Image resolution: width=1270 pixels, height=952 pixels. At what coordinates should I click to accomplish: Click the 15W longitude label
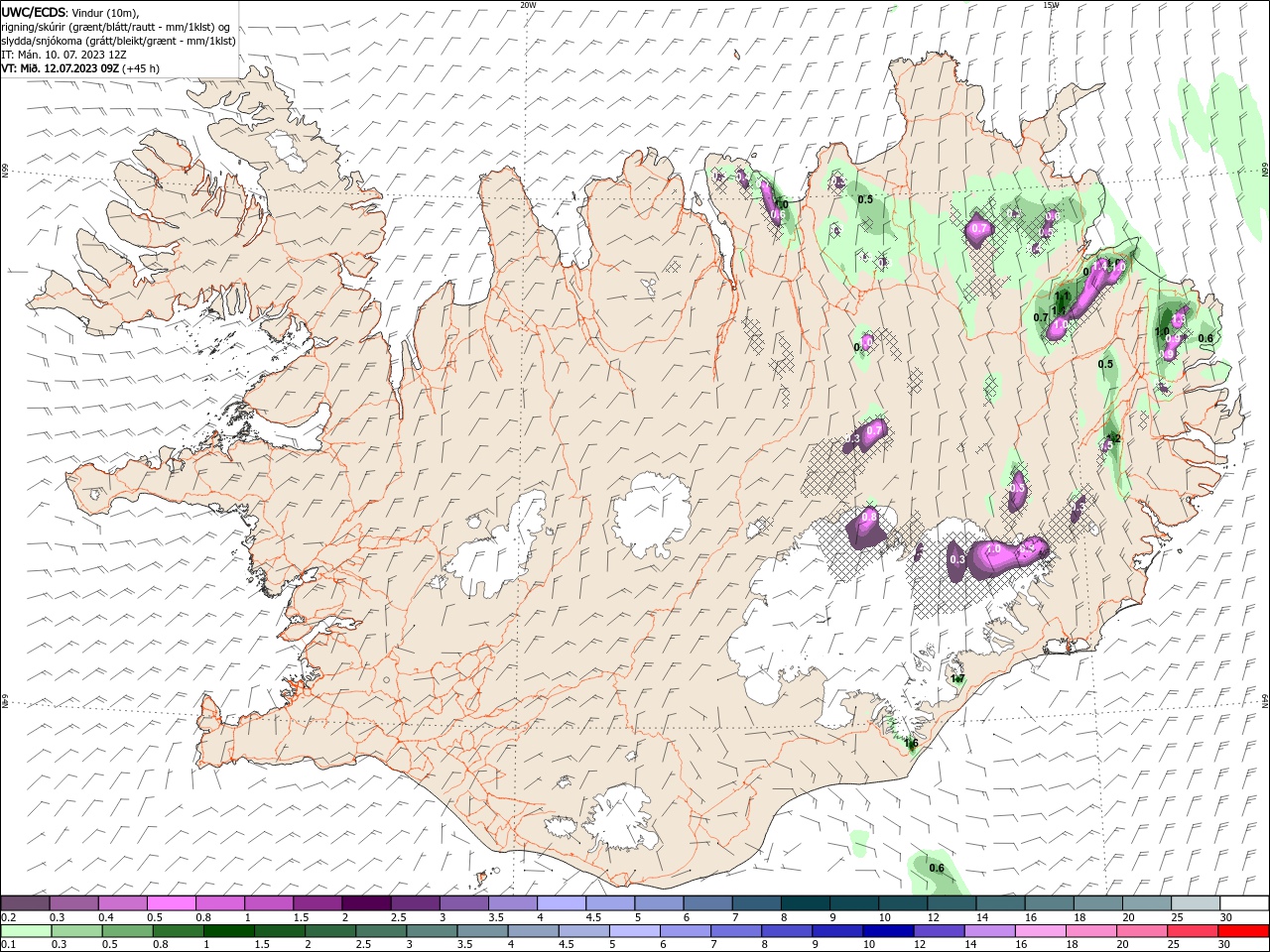point(1051,5)
